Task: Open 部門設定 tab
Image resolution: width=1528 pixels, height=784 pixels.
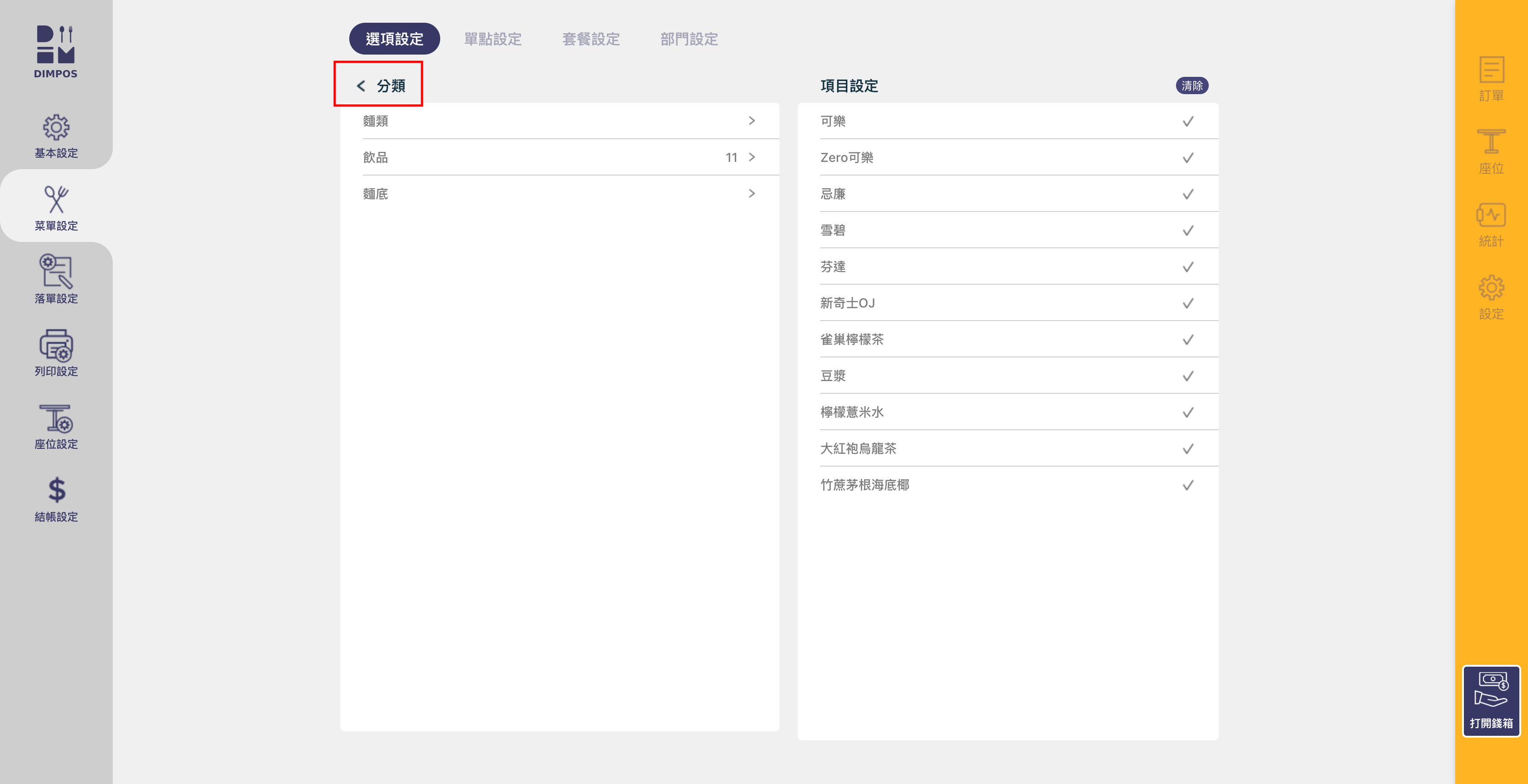Action: [x=689, y=39]
